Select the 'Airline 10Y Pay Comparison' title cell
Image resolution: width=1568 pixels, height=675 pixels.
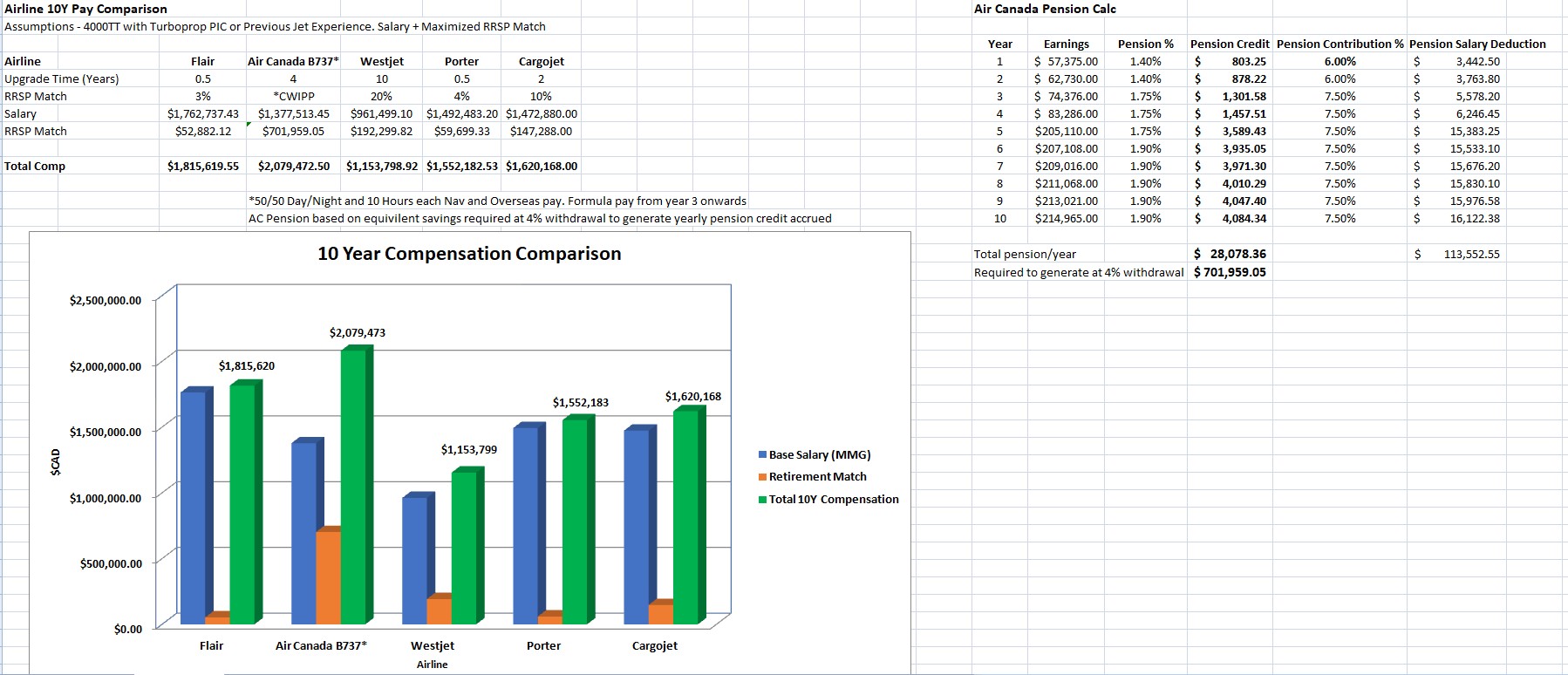tap(85, 9)
